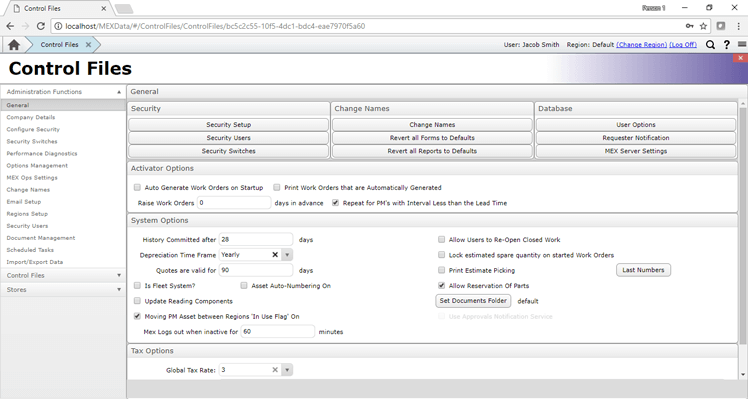
Task: Open Email Setup in the sidebar
Action: click(x=24, y=202)
